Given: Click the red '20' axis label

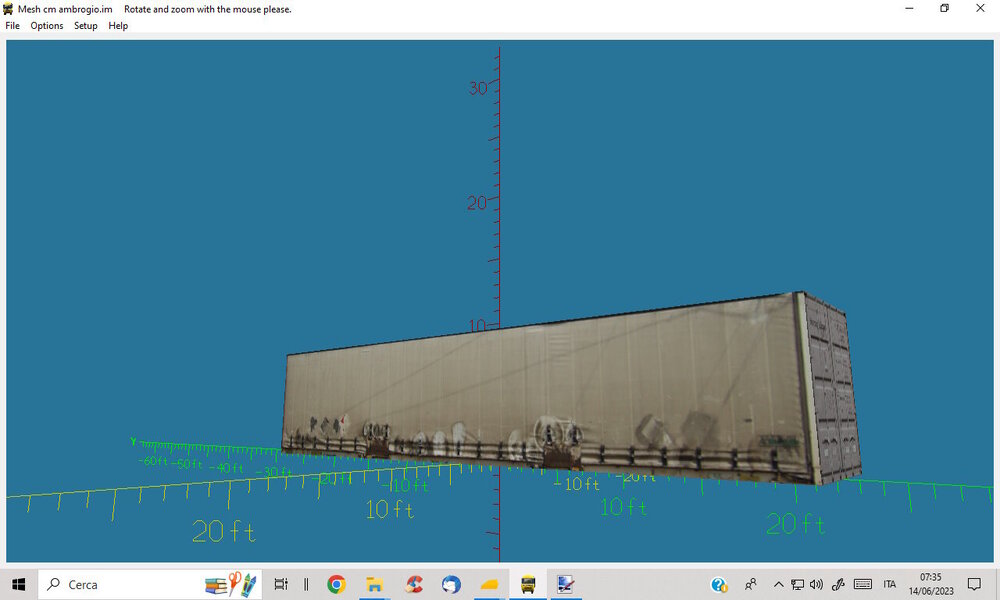Looking at the screenshot, I should [476, 203].
